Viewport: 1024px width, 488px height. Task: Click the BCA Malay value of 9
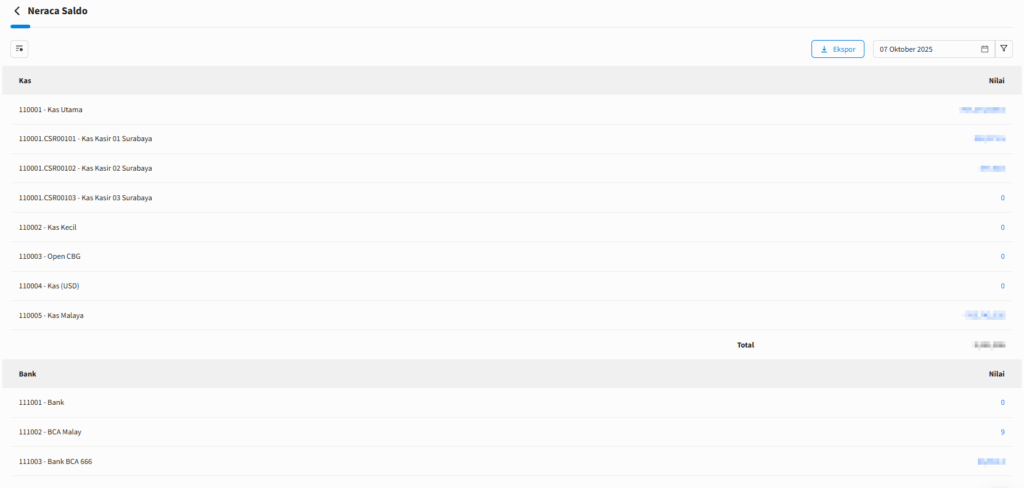pyautogui.click(x=1002, y=432)
